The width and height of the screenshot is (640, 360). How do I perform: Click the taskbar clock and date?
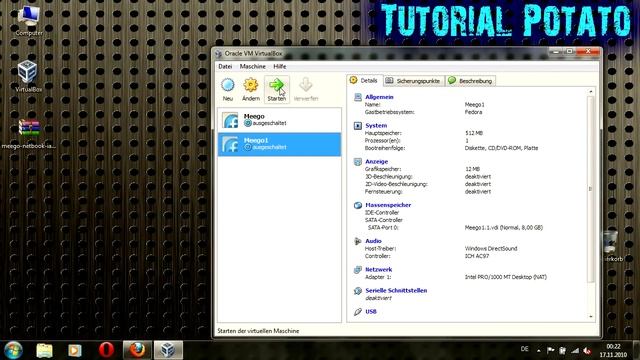(613, 351)
